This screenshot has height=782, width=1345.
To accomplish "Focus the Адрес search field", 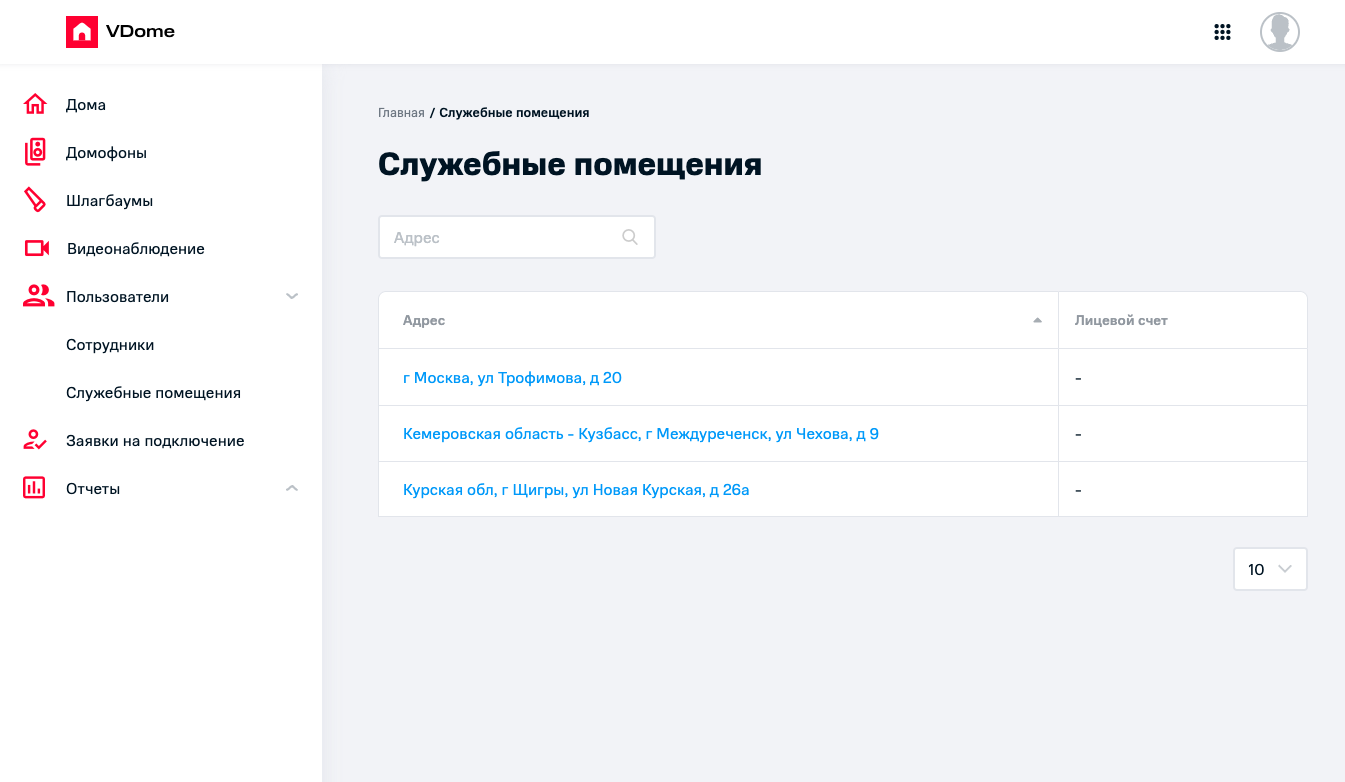I will click(516, 237).
